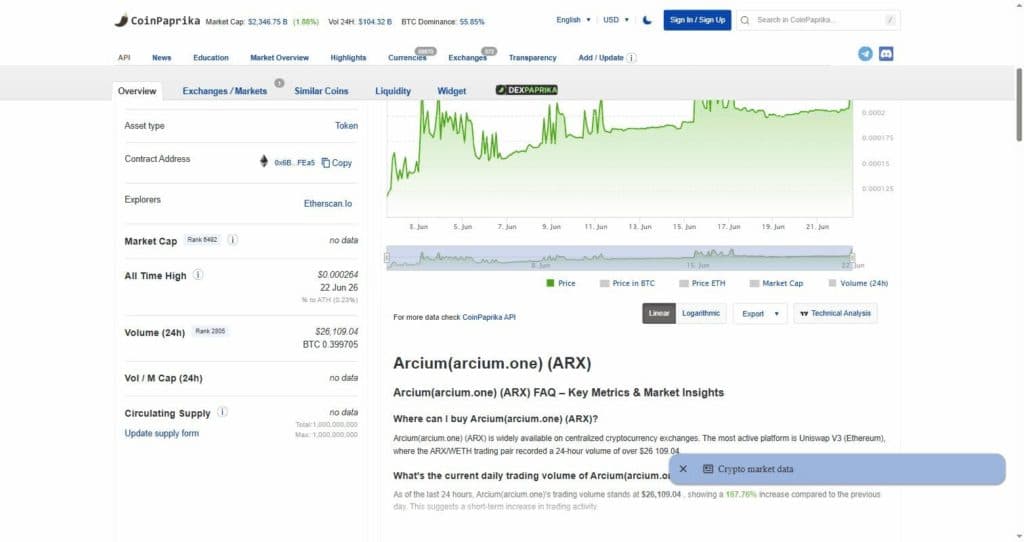Click the Add / Update info icon
The image size is (1024, 542).
pos(632,57)
